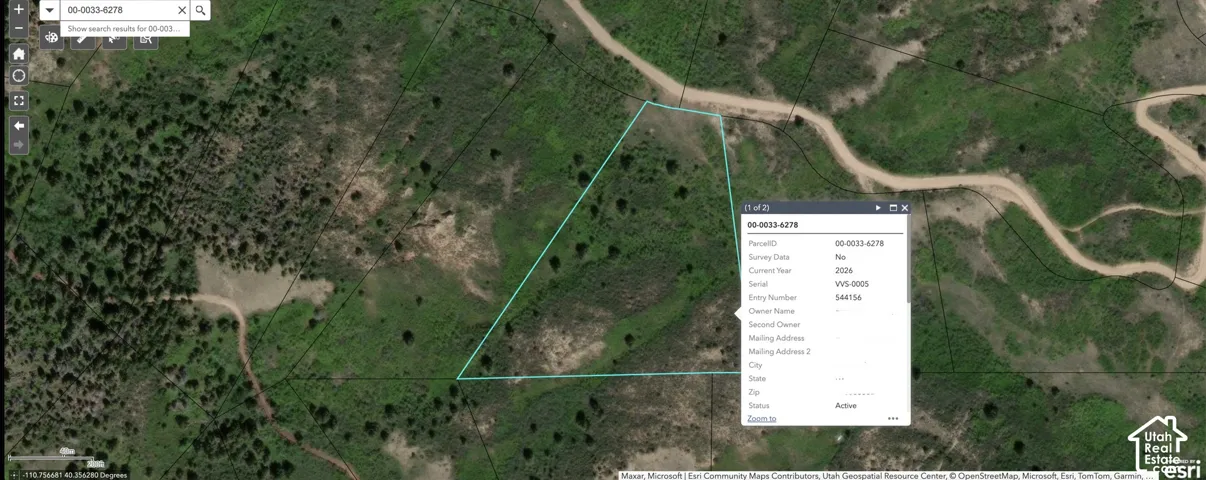Open basemap gallery palette tool

point(52,38)
